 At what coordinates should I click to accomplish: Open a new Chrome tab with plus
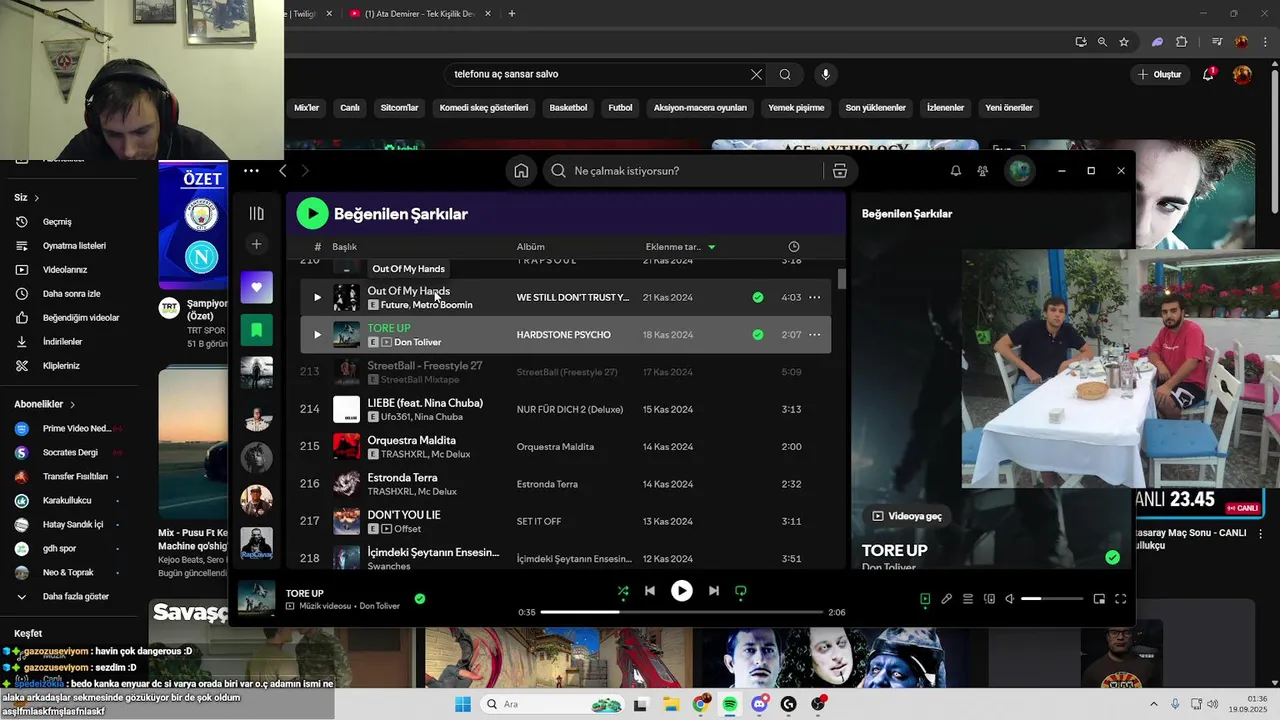click(512, 14)
